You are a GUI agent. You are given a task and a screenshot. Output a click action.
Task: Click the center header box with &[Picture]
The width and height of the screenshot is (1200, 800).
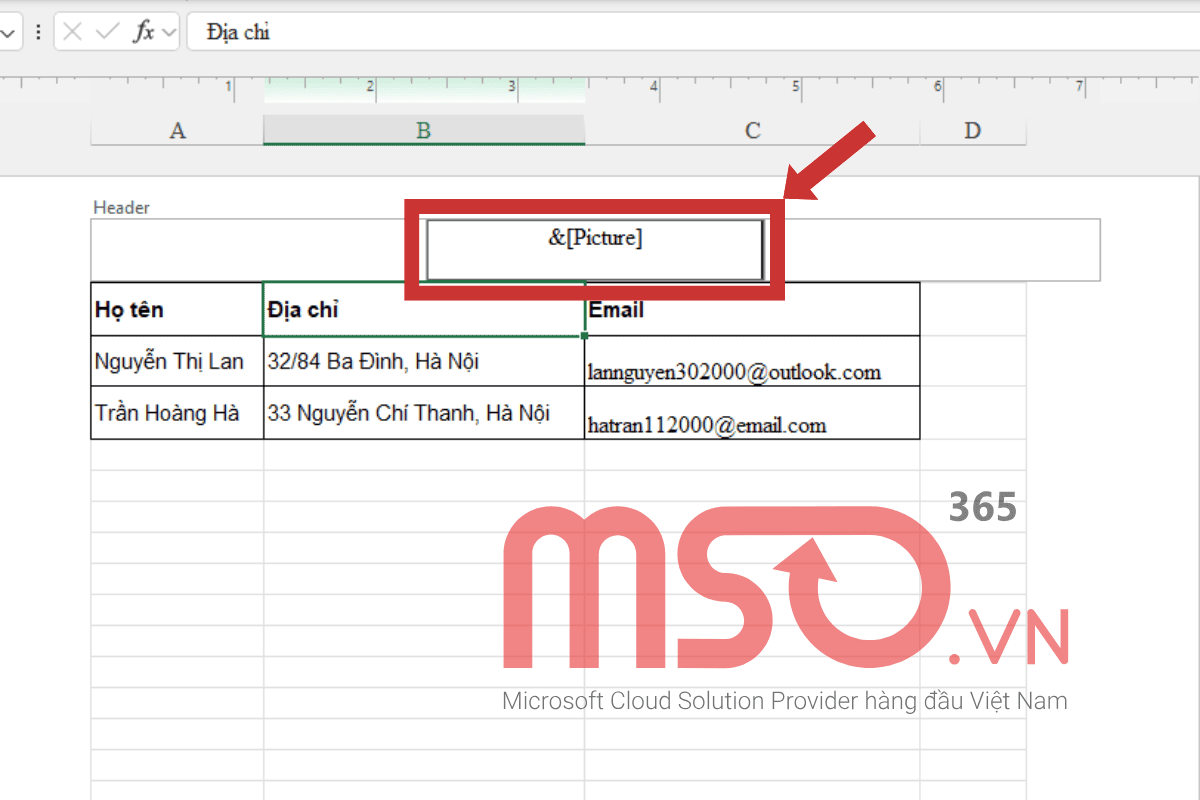(595, 250)
